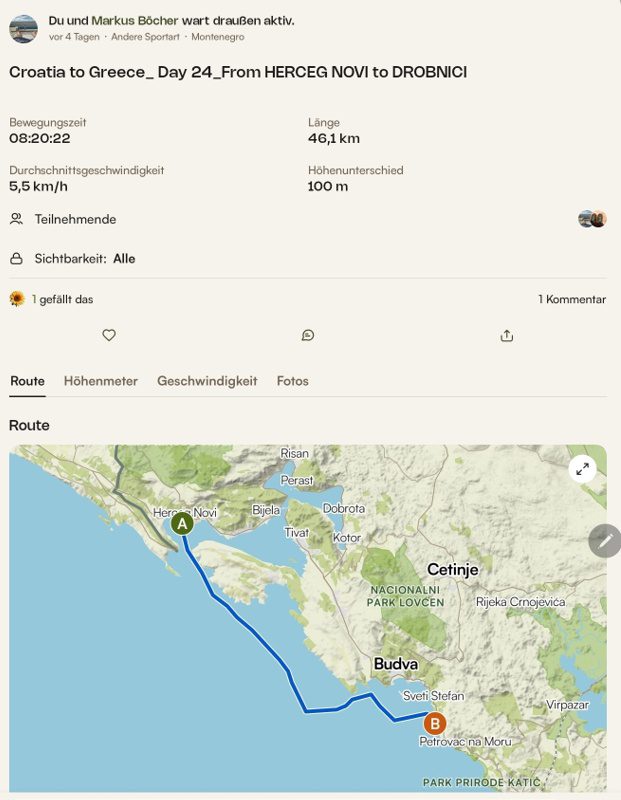
Task: Share the activity via share icon
Action: pyautogui.click(x=507, y=335)
